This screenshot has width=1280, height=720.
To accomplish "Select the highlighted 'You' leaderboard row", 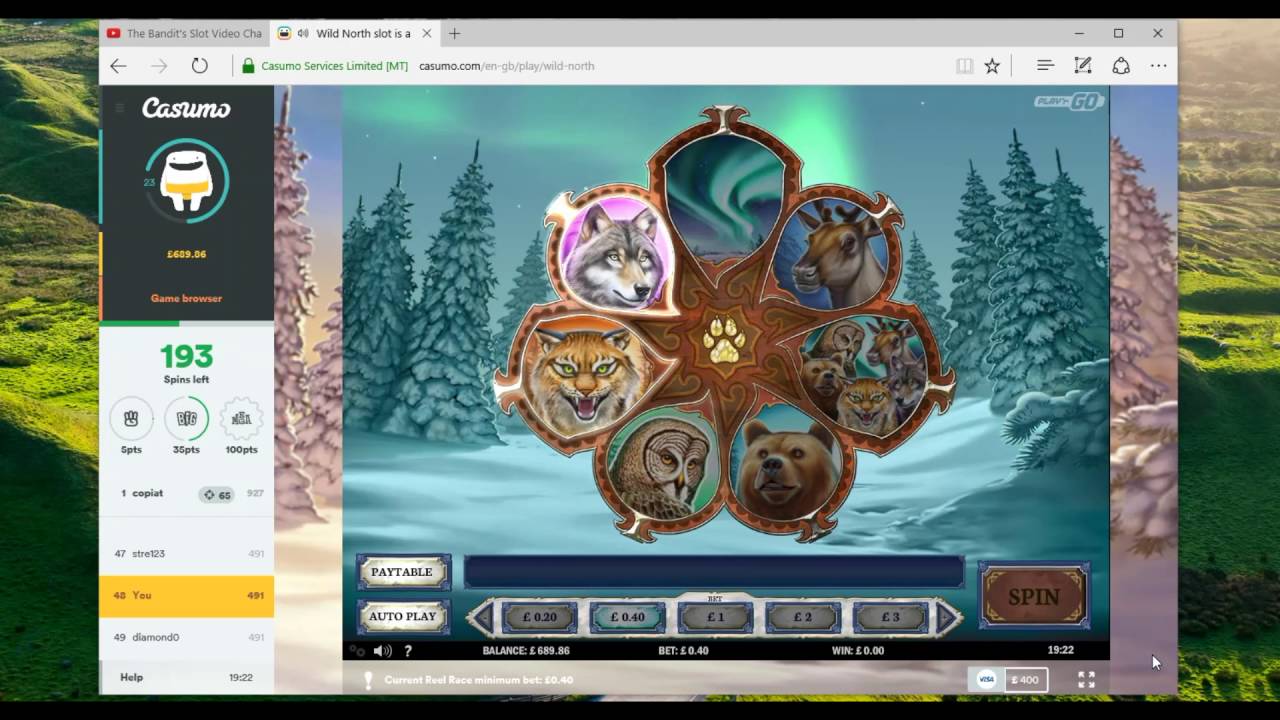I will coord(186,595).
